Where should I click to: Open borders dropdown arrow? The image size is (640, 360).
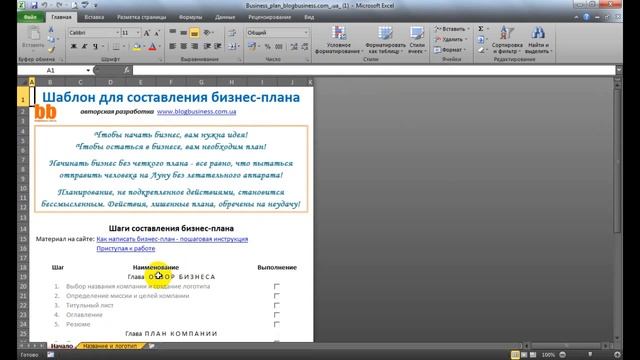click(124, 47)
